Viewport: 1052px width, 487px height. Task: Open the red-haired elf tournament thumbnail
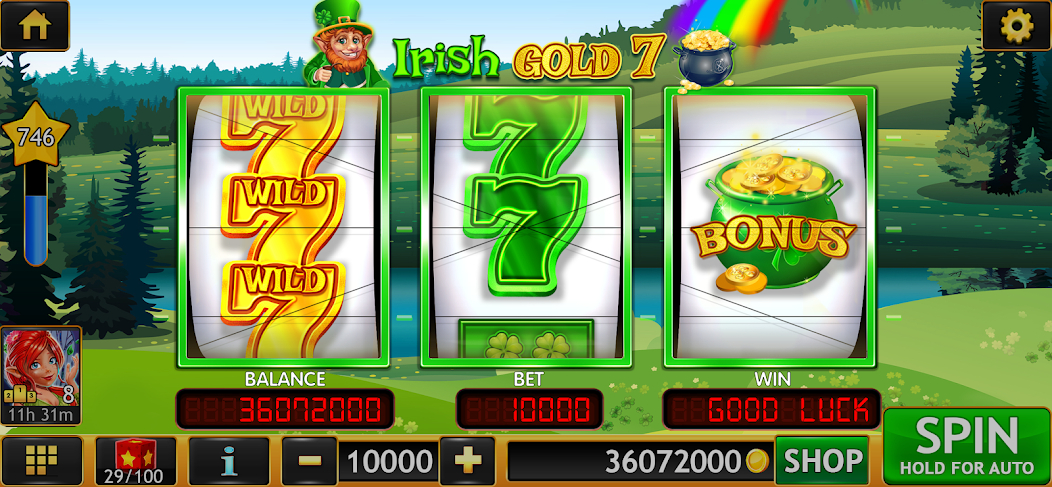pyautogui.click(x=42, y=376)
